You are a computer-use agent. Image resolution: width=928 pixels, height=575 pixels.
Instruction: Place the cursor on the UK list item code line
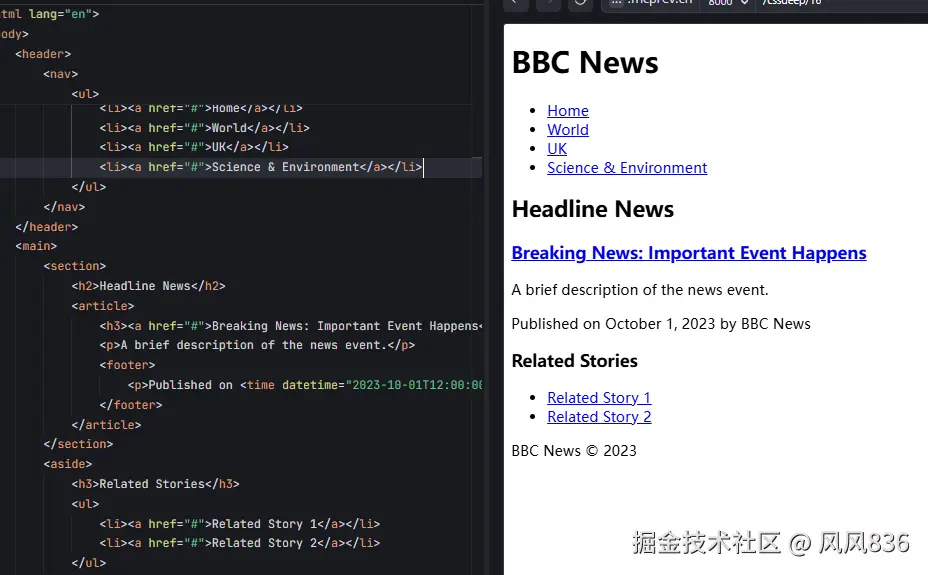194,147
